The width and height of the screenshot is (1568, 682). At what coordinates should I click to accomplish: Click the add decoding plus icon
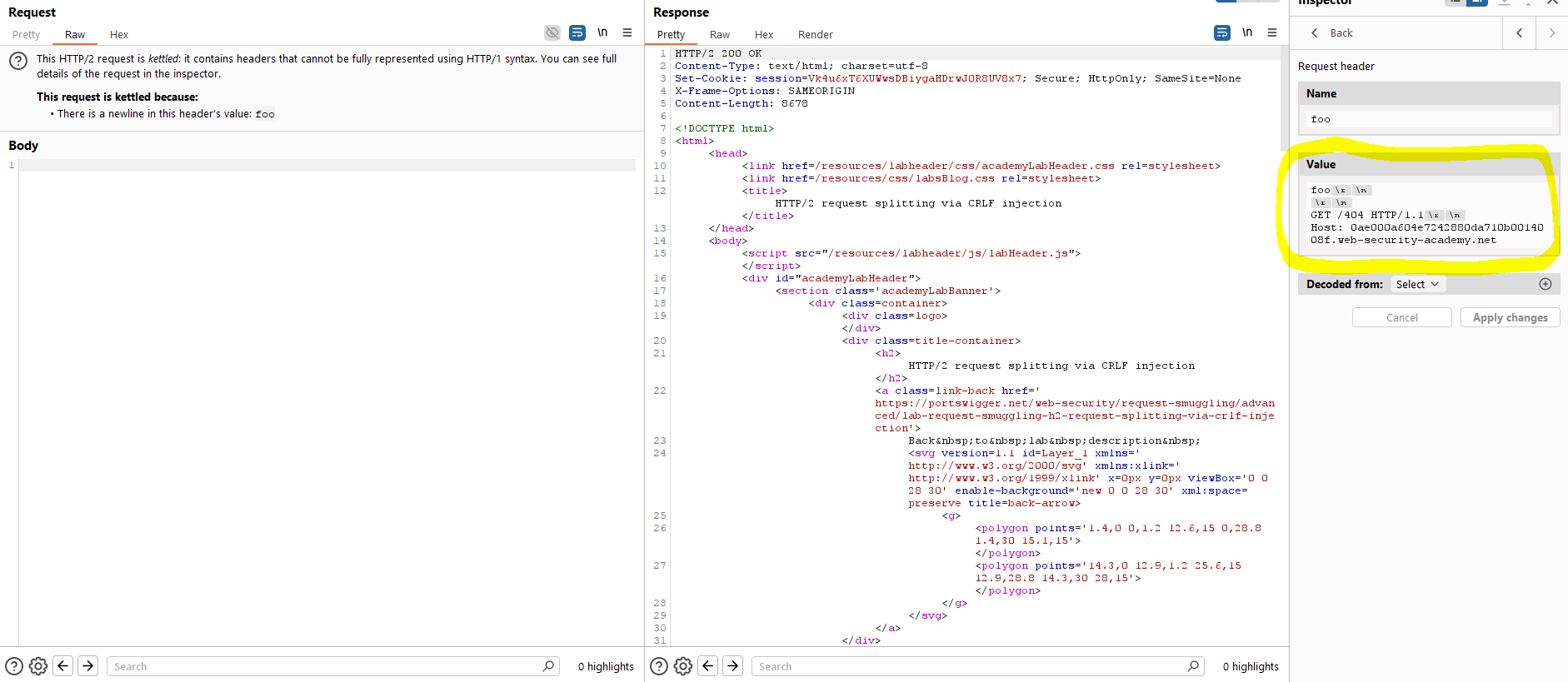pos(1546,284)
